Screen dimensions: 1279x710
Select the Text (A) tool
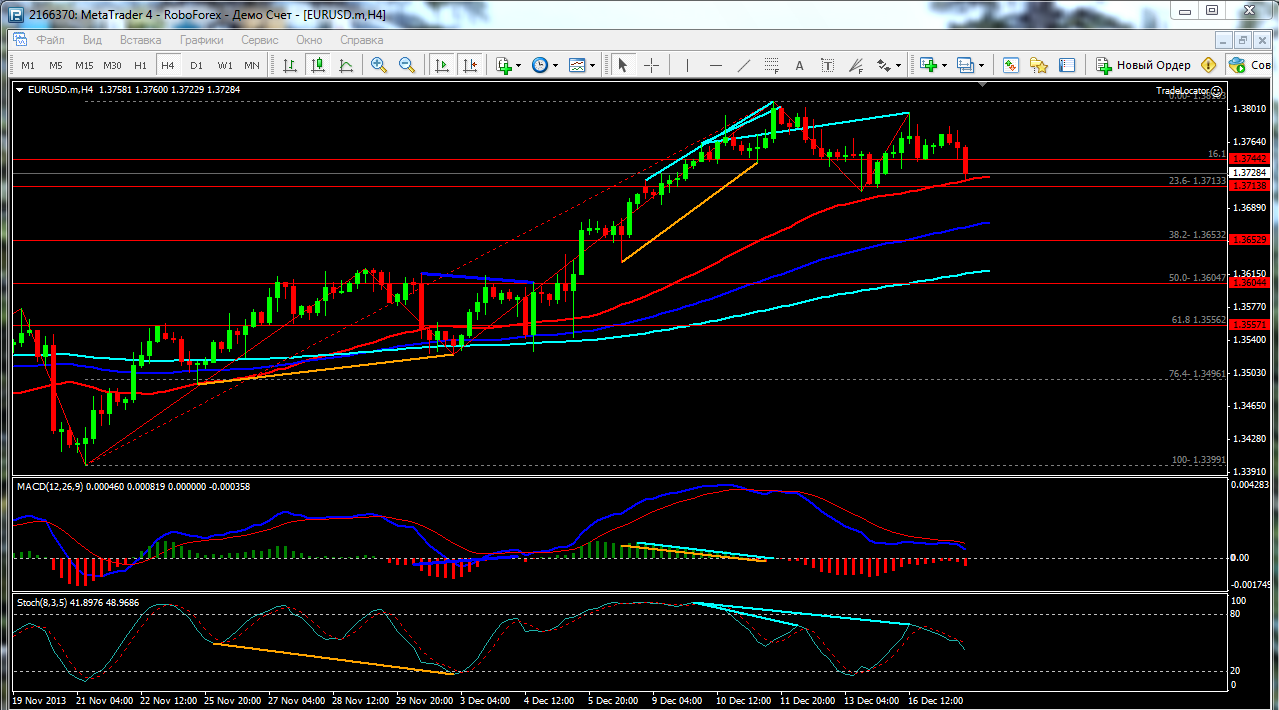799,65
